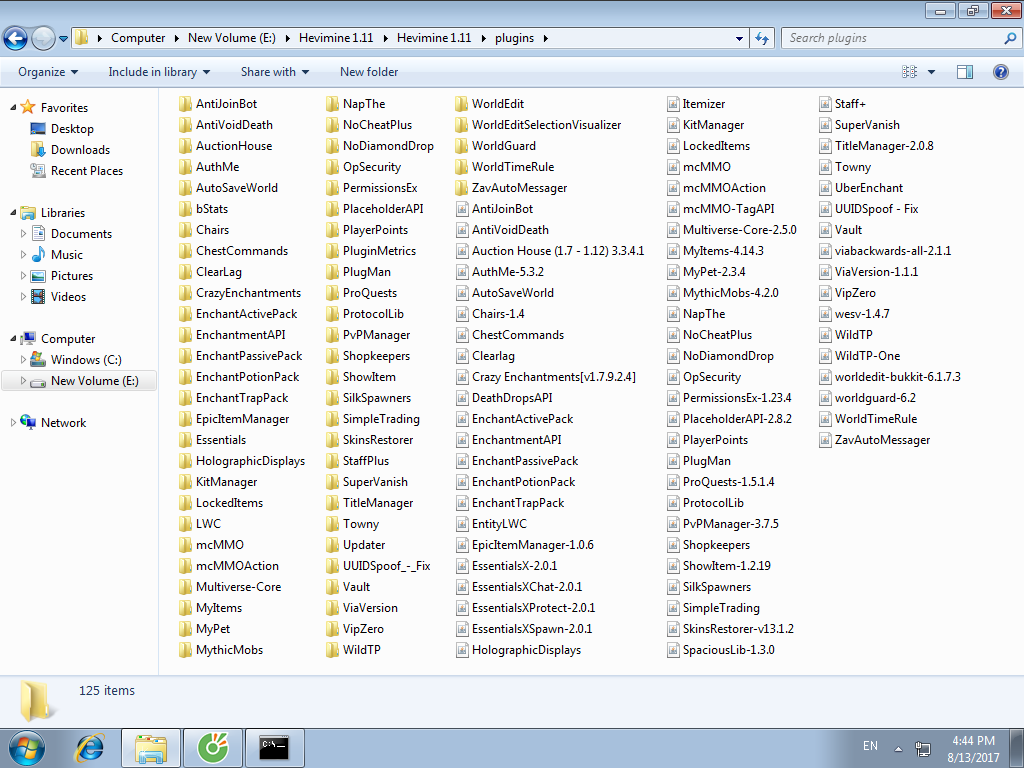The image size is (1024, 768).
Task: Select Recent Places in Favorites
Action: click(86, 170)
